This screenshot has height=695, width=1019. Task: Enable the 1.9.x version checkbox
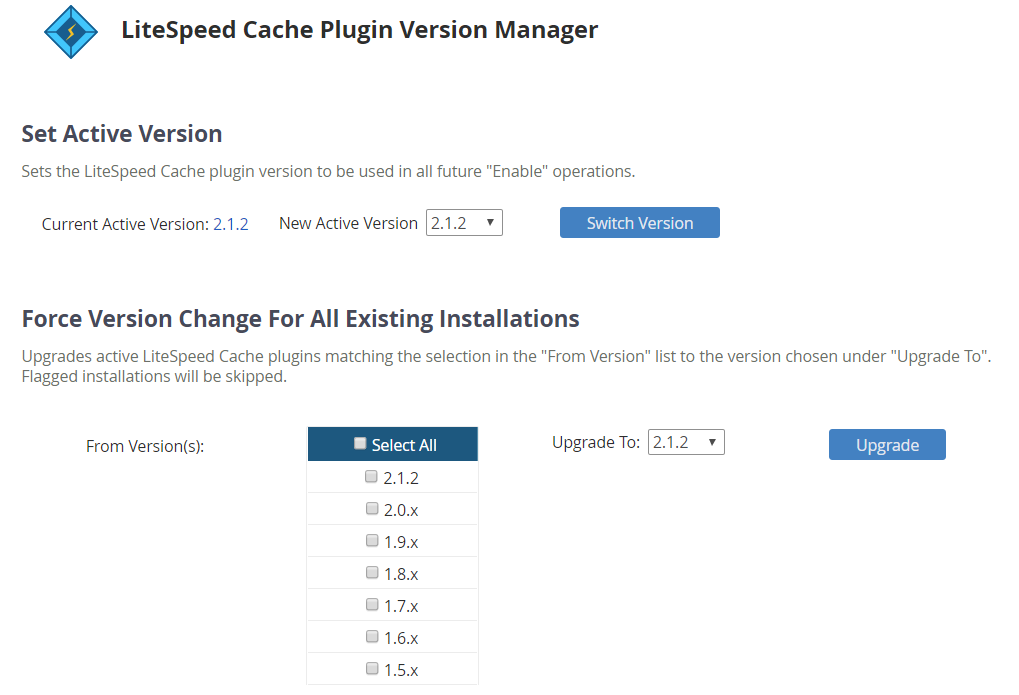coord(372,540)
